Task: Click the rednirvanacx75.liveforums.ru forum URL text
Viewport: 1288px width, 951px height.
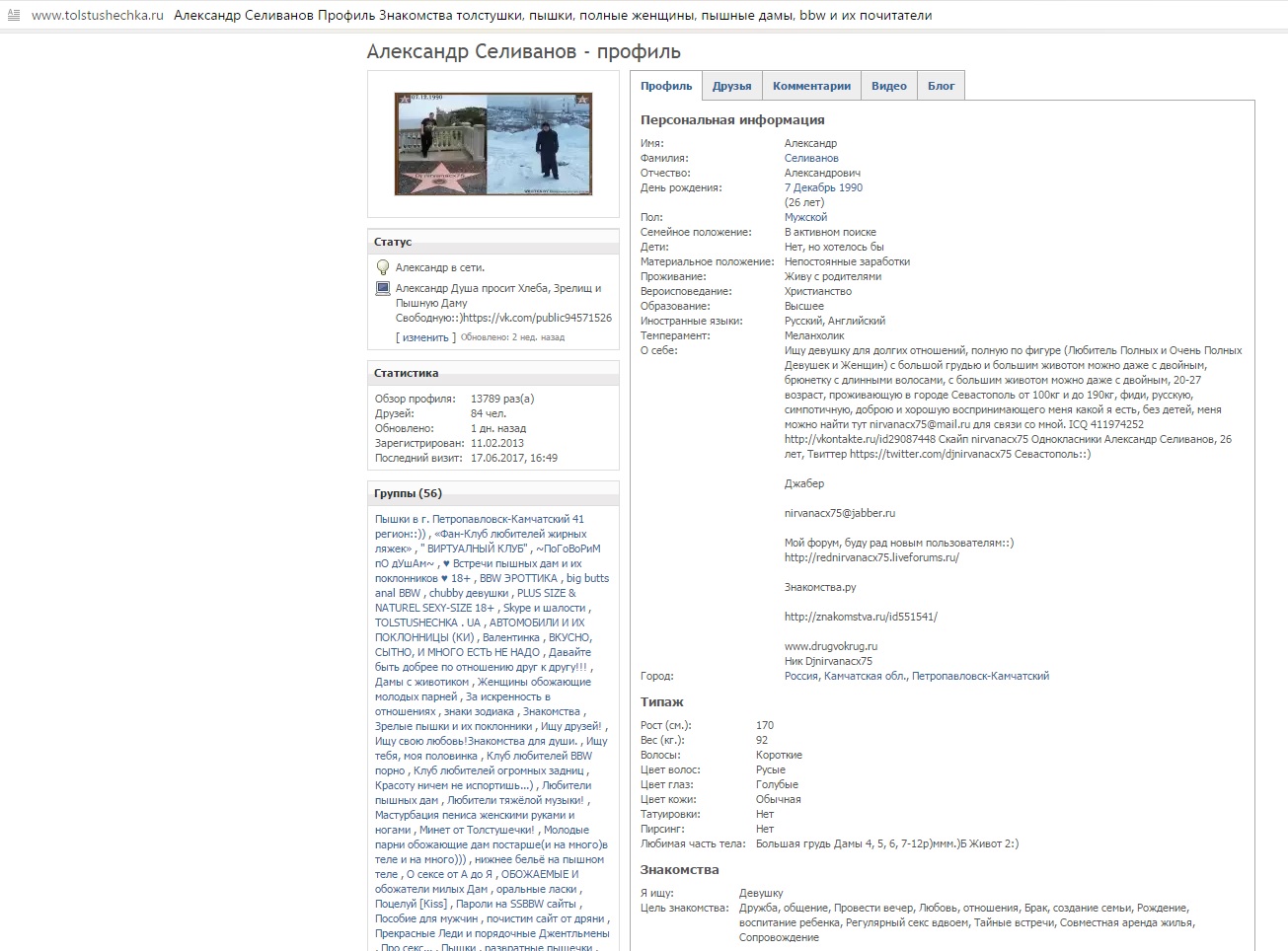Action: pos(871,557)
